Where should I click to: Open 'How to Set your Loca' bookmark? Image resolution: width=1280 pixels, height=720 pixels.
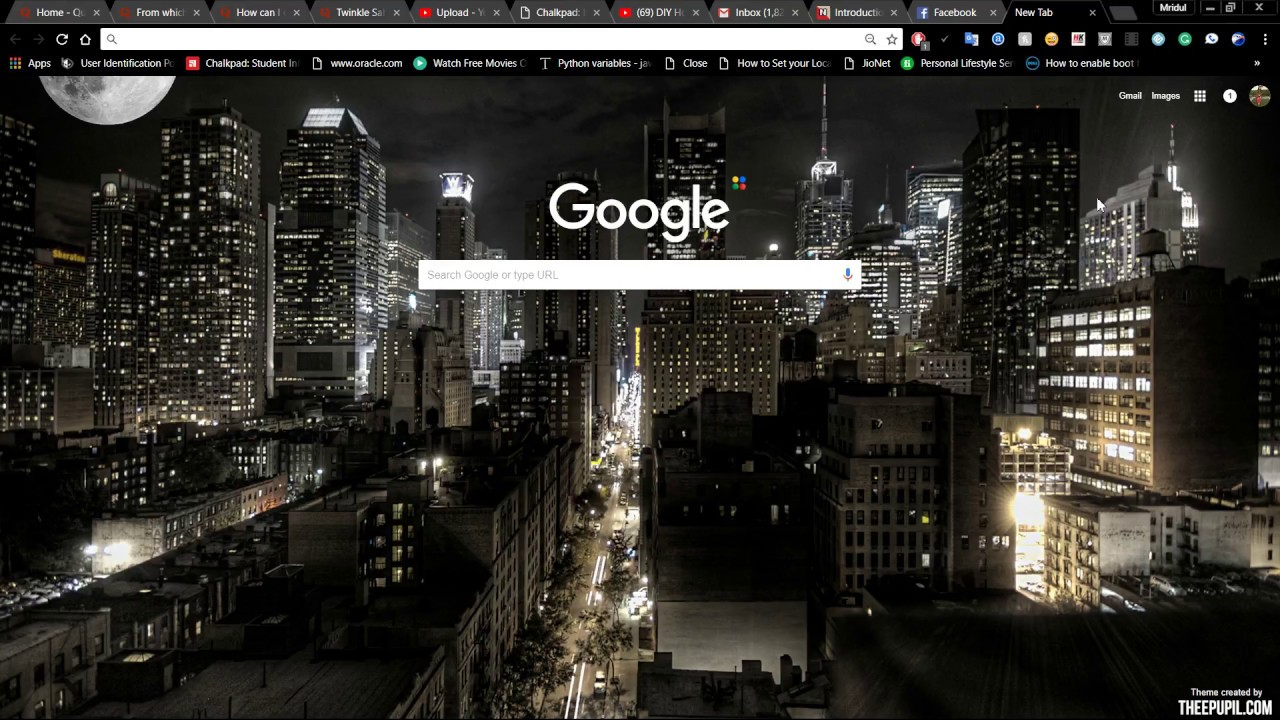click(775, 63)
